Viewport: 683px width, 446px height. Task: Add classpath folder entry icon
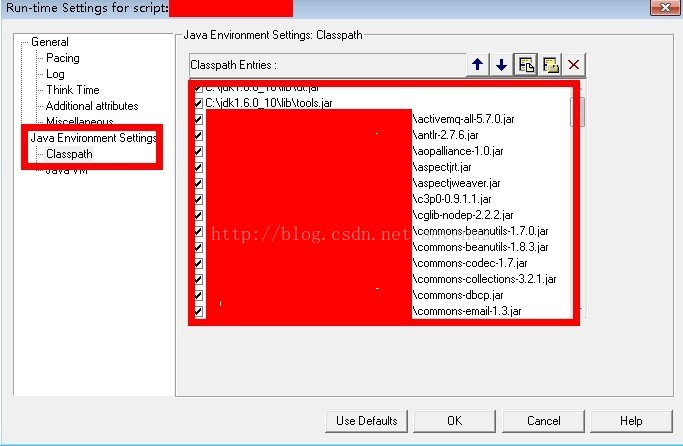[x=550, y=65]
